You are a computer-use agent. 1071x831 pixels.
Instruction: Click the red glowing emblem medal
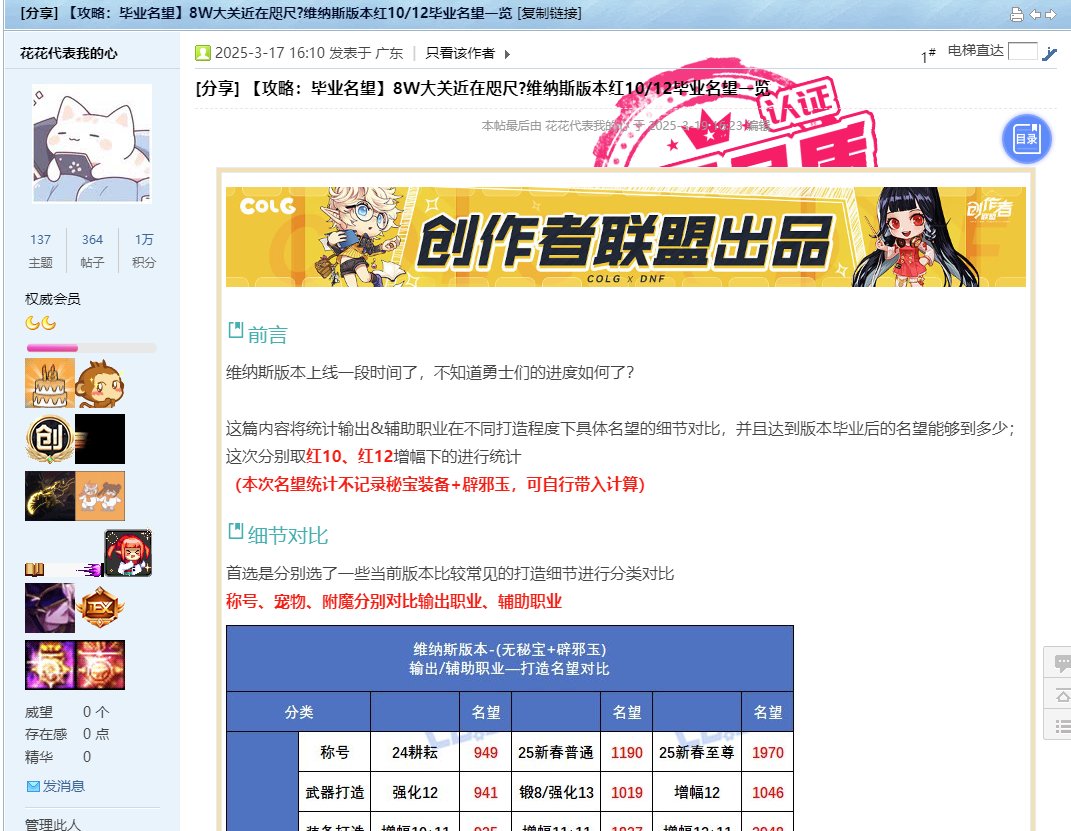pyautogui.click(x=100, y=665)
